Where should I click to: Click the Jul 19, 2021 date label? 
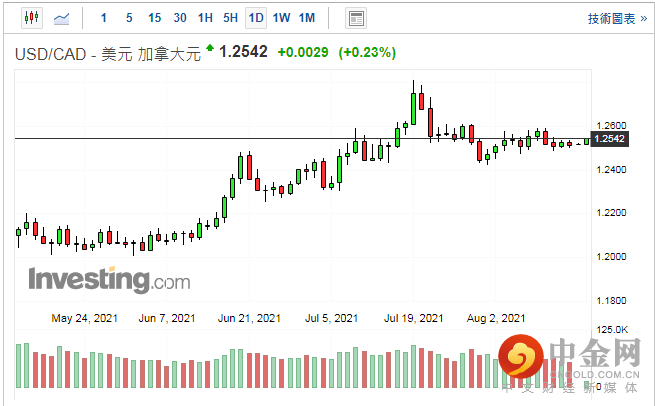414,318
